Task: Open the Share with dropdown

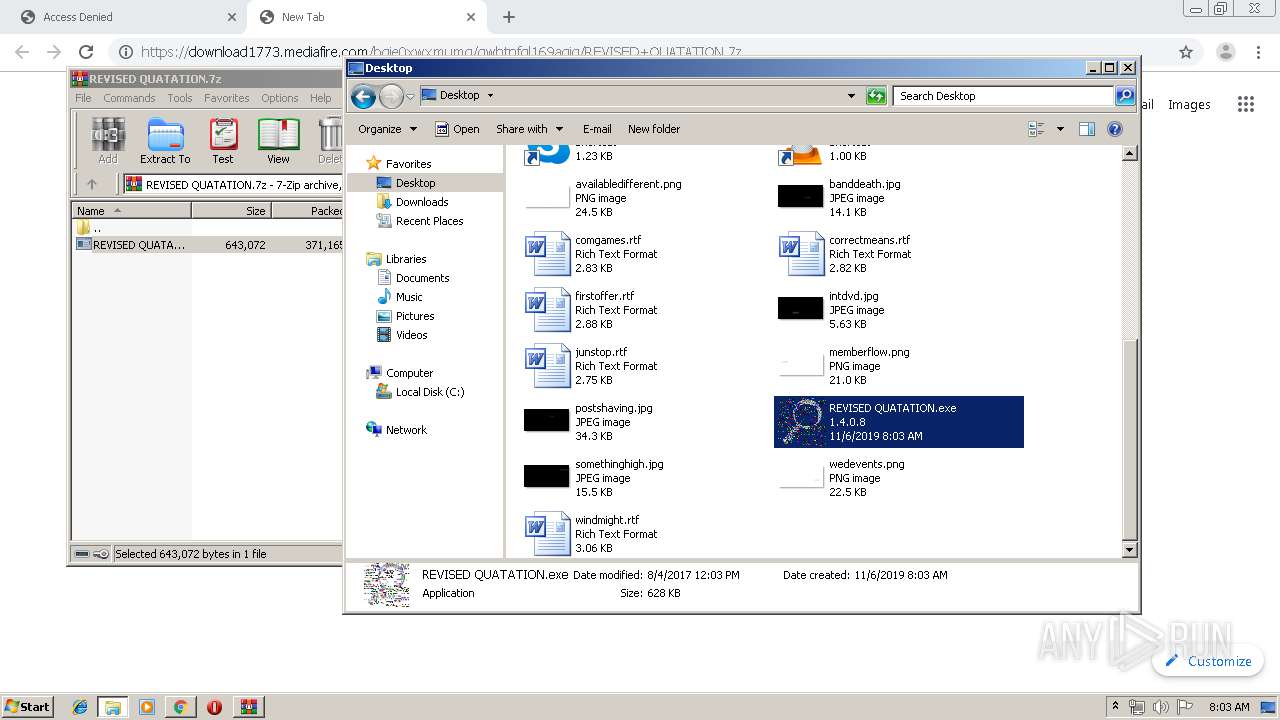Action: click(530, 129)
